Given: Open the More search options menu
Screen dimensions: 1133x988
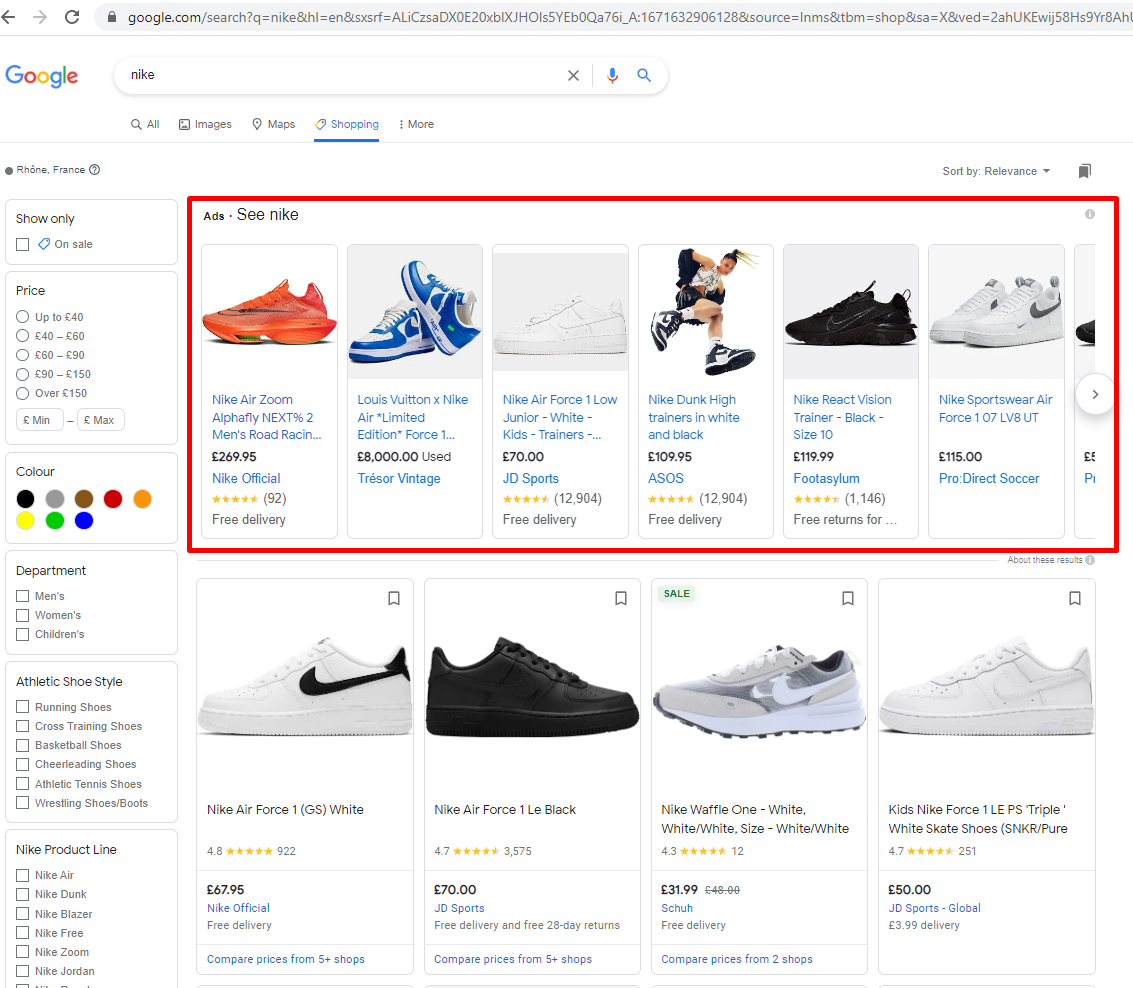Looking at the screenshot, I should pyautogui.click(x=416, y=124).
